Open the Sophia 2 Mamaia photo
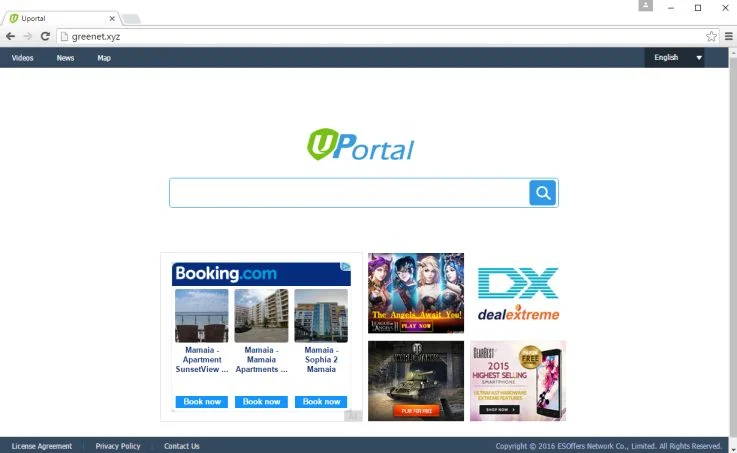 pyautogui.click(x=321, y=315)
